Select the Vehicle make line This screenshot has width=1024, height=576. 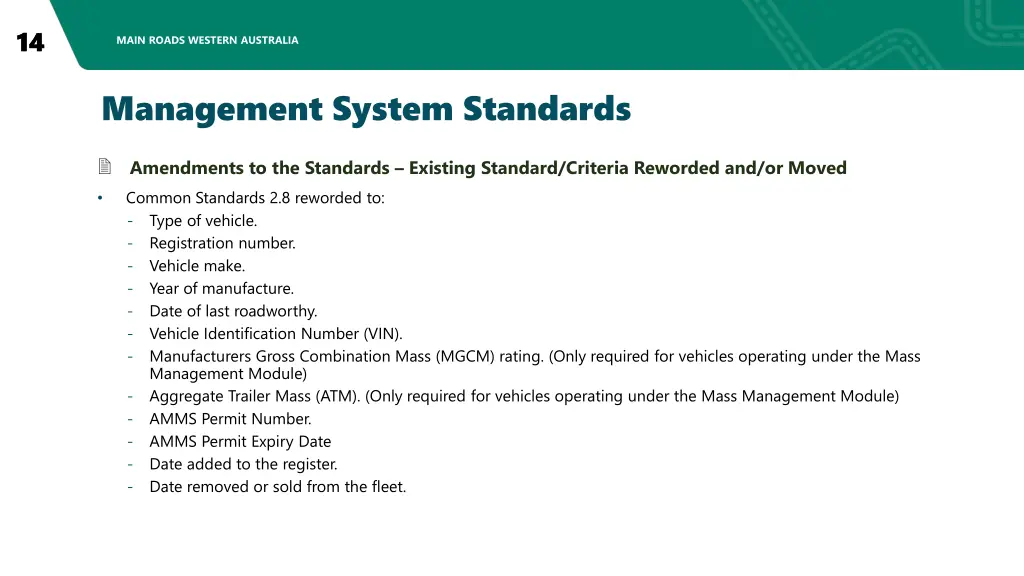pos(197,266)
